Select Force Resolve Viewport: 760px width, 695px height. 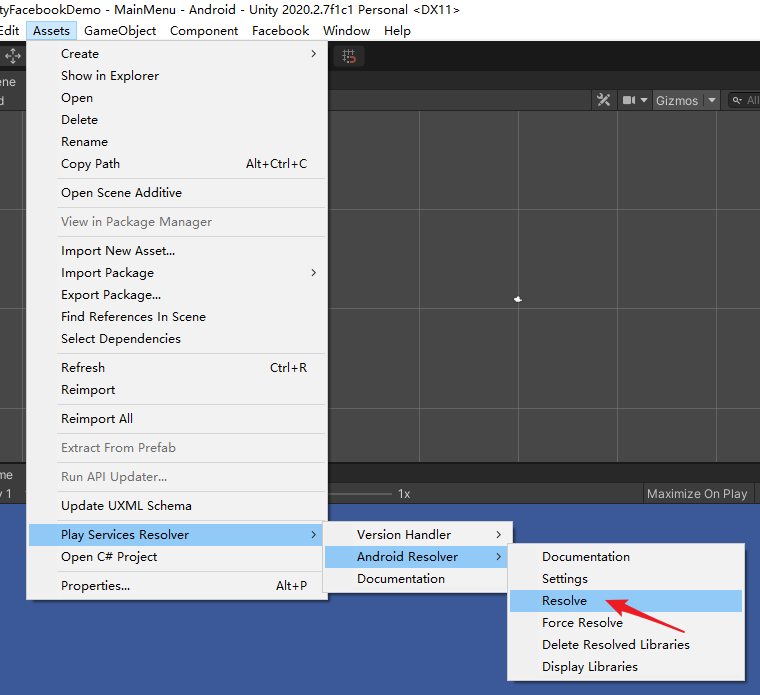point(626,623)
